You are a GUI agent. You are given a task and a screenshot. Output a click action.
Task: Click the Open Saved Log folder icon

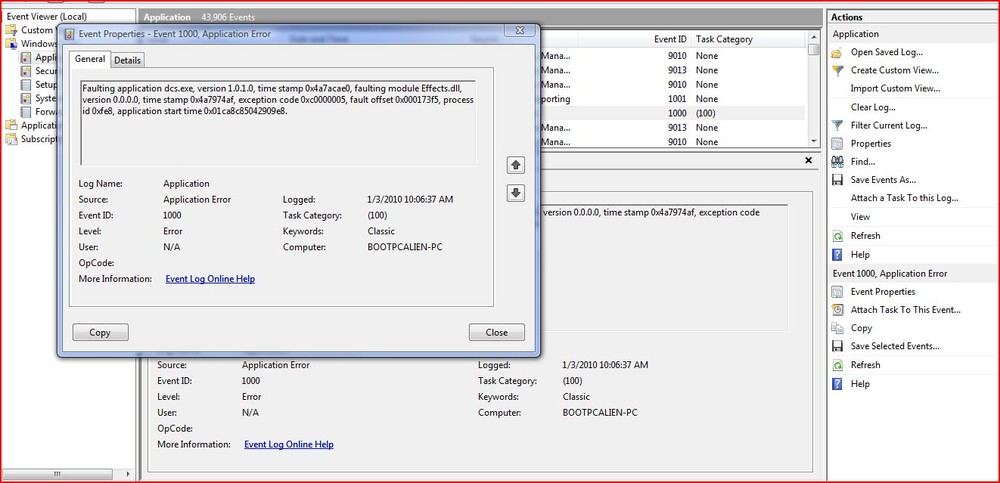pyautogui.click(x=837, y=52)
